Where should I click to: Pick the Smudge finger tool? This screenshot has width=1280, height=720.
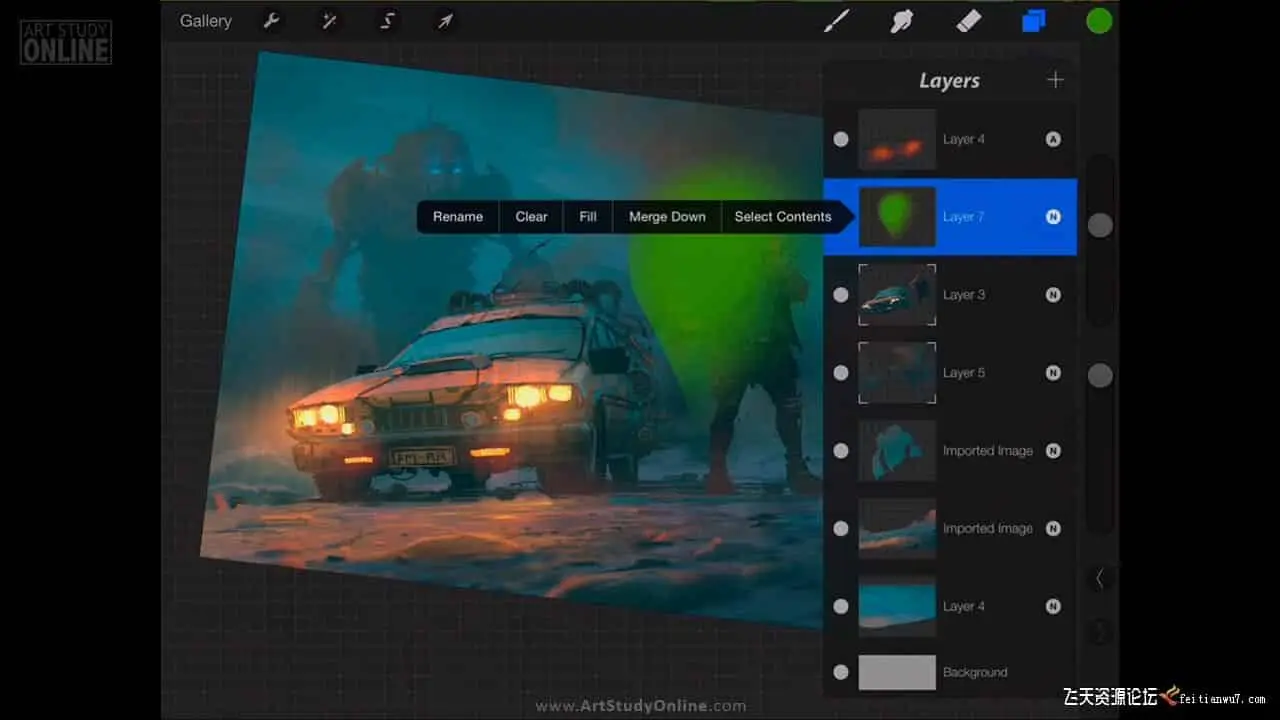tap(902, 21)
